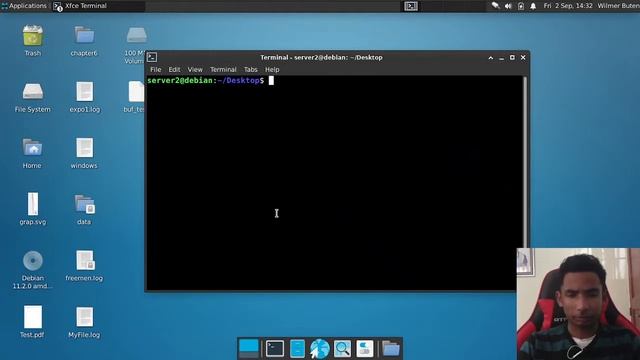Click the power manager battery tray icon
This screenshot has width=640, height=360.
coord(521,6)
